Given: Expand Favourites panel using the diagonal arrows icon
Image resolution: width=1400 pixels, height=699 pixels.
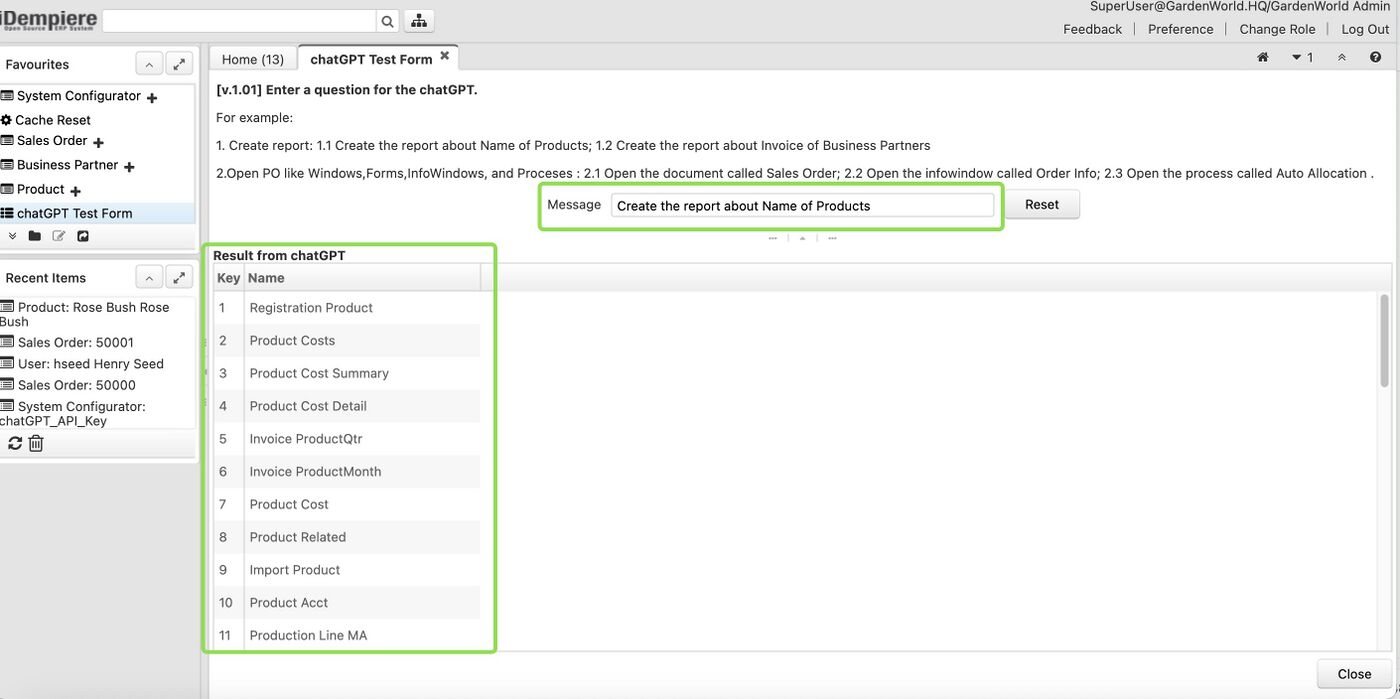Looking at the screenshot, I should 179,63.
